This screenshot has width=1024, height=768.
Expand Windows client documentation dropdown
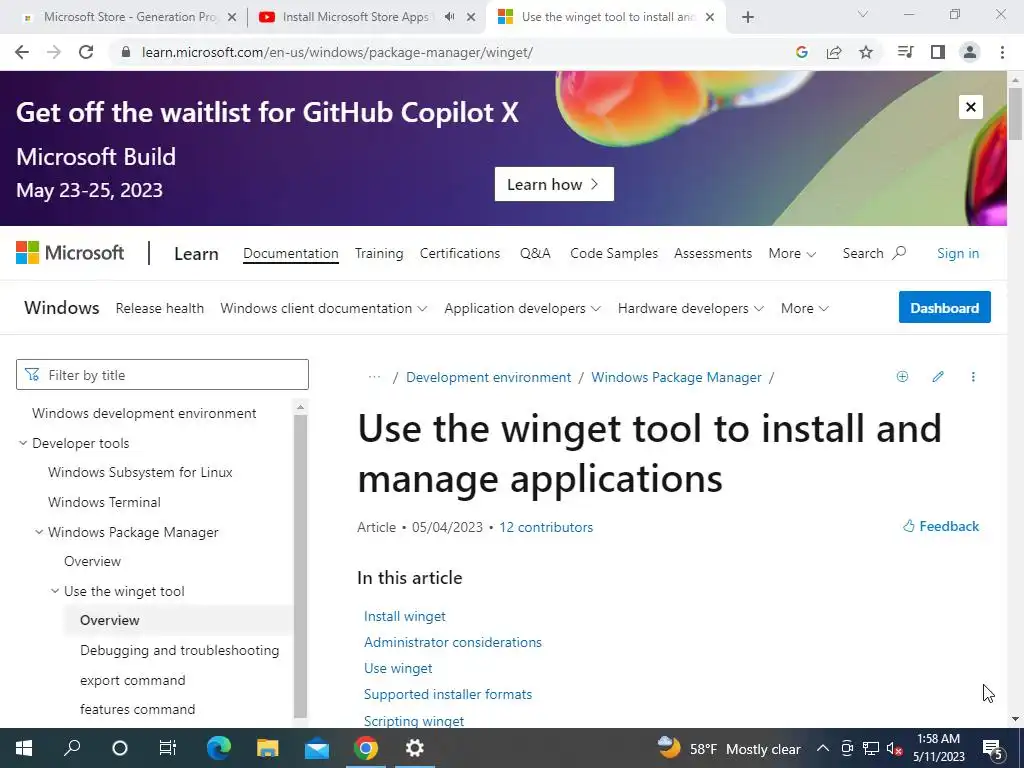click(323, 308)
